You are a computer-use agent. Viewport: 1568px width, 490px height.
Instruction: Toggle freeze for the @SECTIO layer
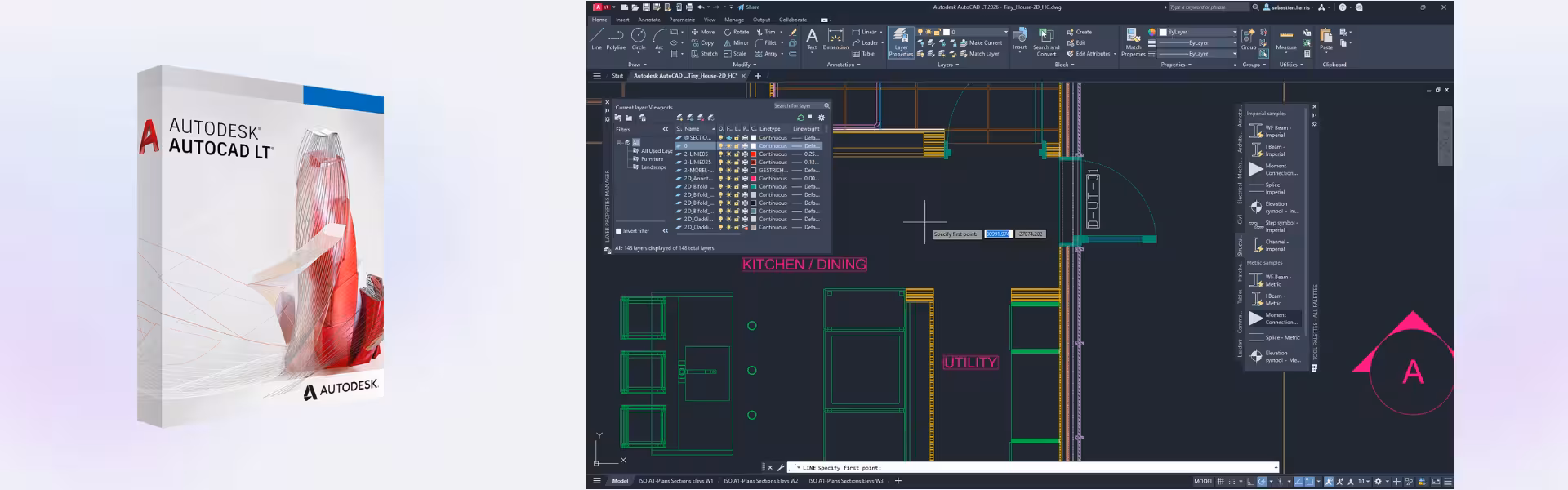[728, 138]
